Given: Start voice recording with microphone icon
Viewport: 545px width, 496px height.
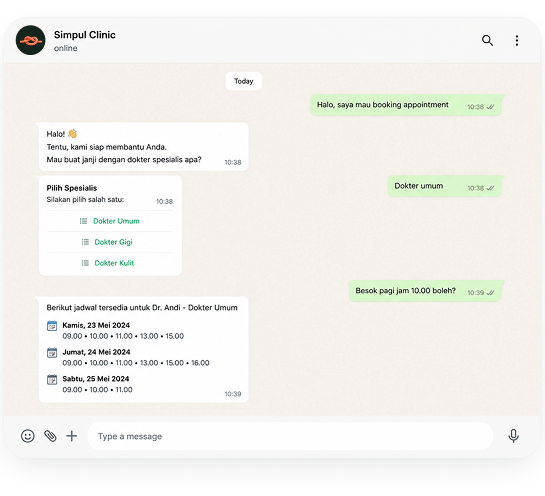Looking at the screenshot, I should pyautogui.click(x=513, y=436).
